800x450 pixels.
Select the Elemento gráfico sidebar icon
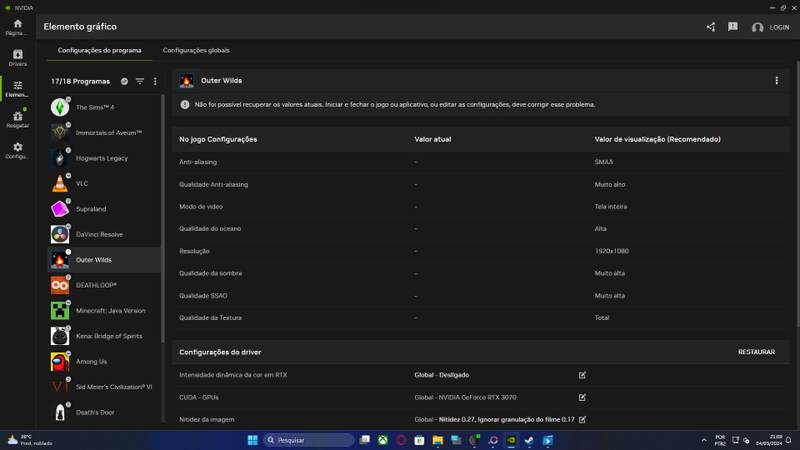(x=18, y=89)
